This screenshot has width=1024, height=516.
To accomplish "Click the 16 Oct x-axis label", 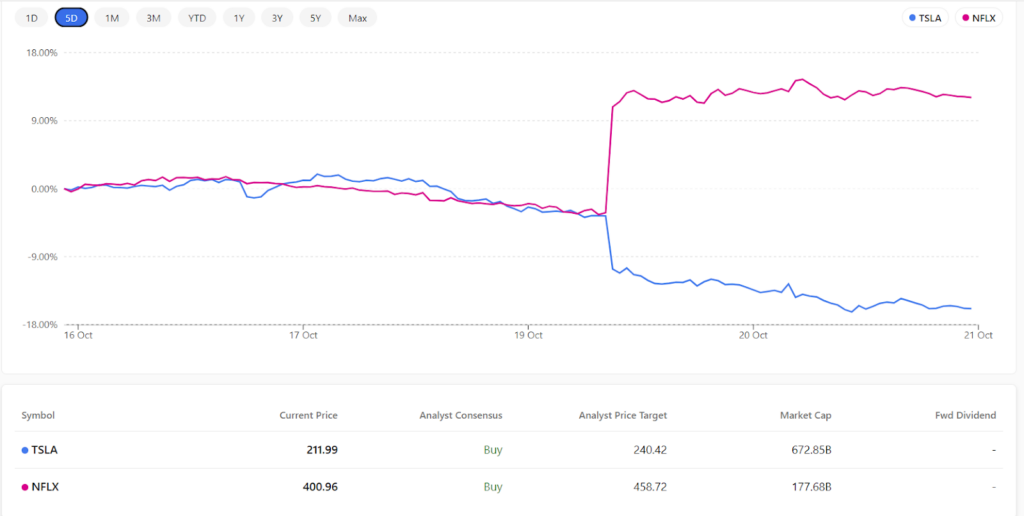I will tap(78, 336).
